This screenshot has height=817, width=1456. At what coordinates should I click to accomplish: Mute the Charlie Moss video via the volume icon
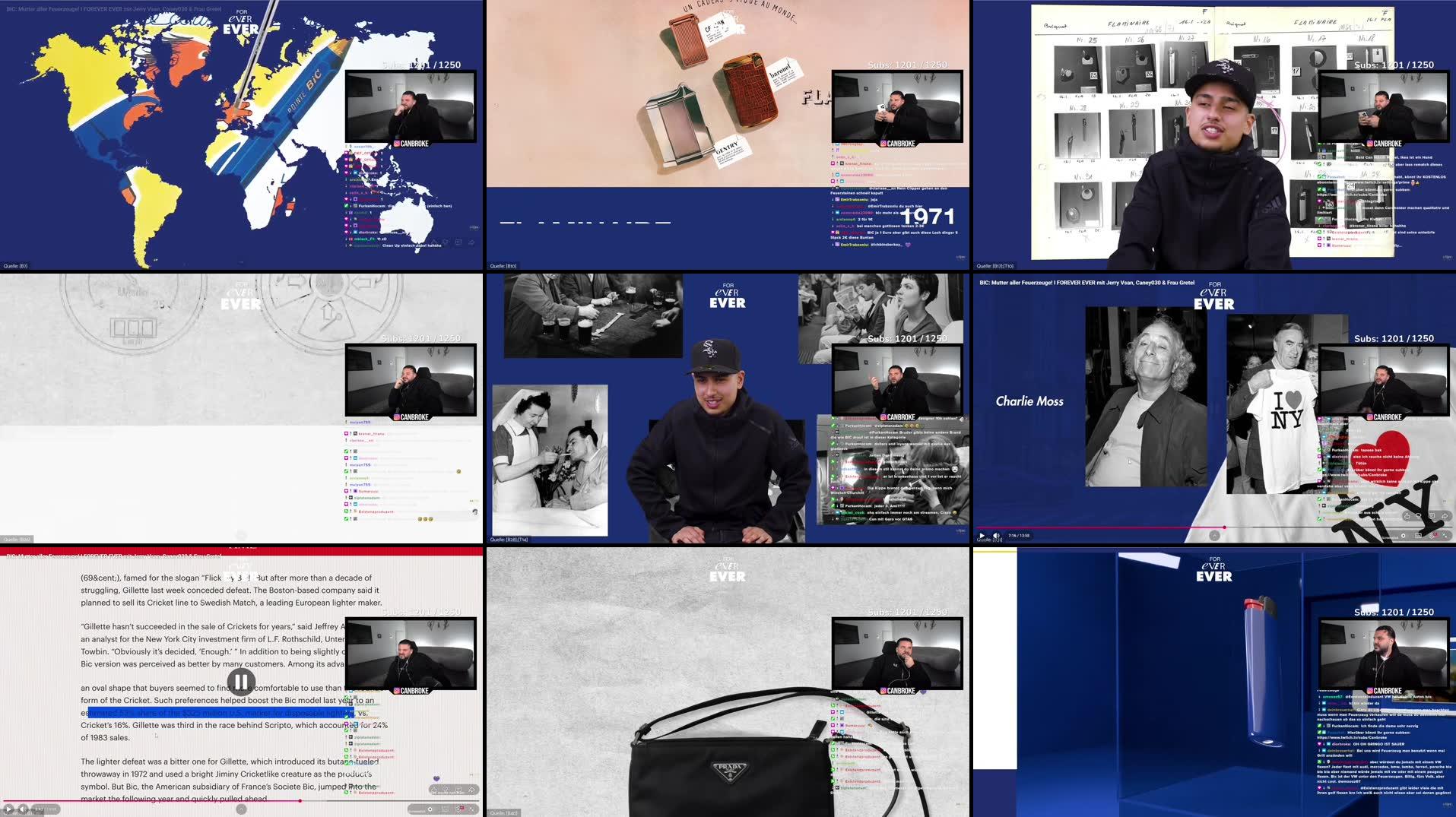[995, 535]
